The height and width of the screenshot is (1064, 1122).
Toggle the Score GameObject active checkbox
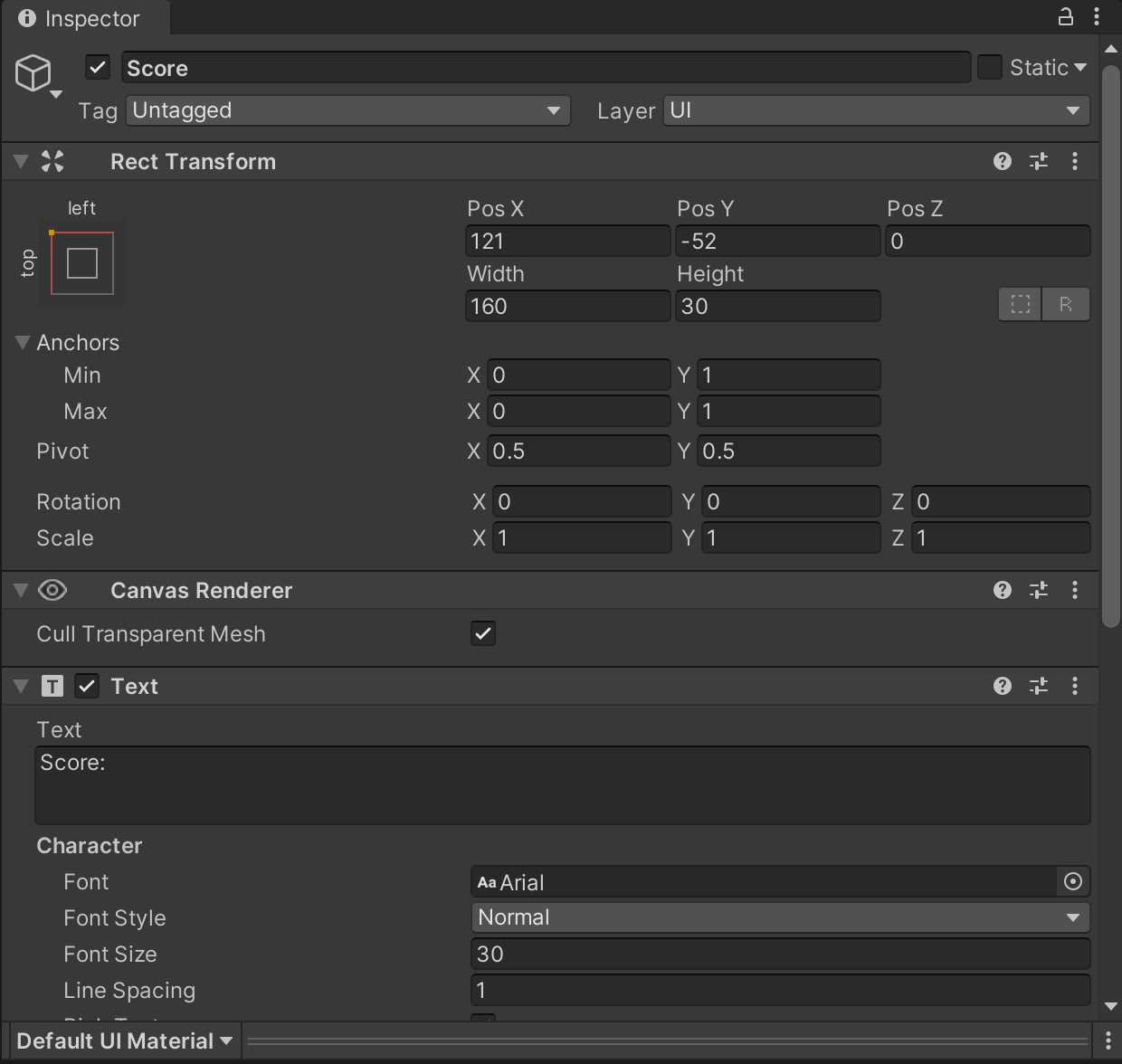click(x=97, y=67)
